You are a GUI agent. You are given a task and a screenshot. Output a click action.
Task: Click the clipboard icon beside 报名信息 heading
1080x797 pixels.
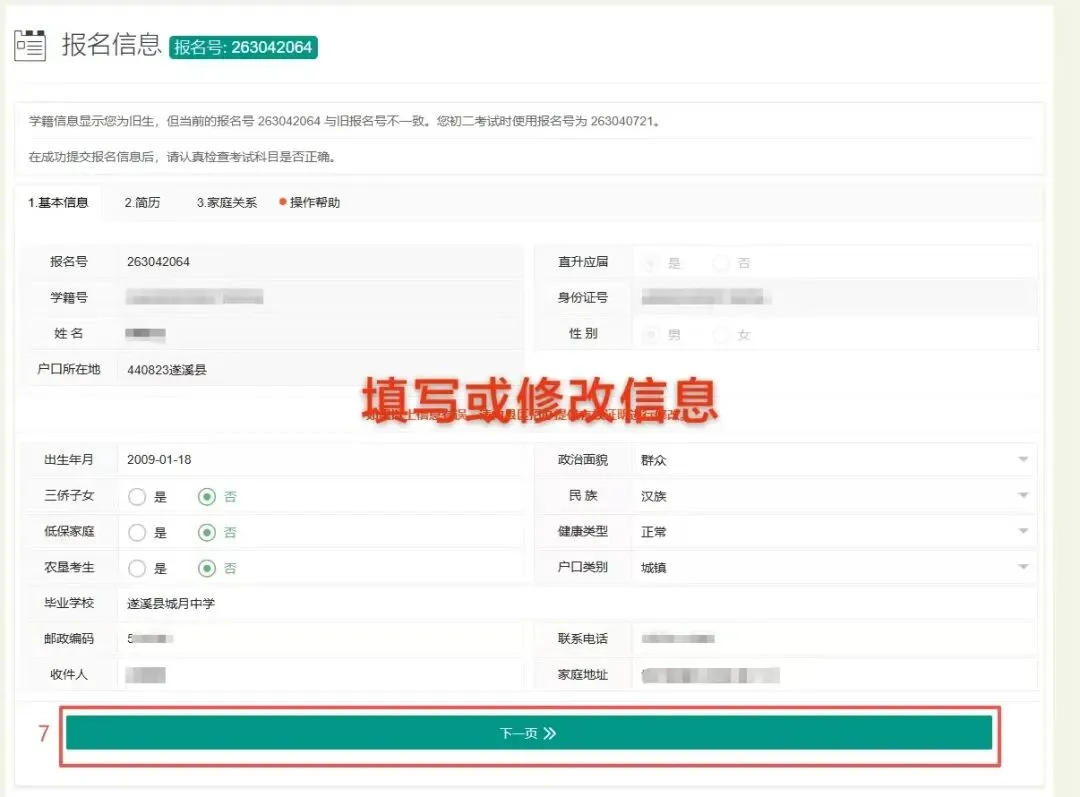tap(30, 44)
